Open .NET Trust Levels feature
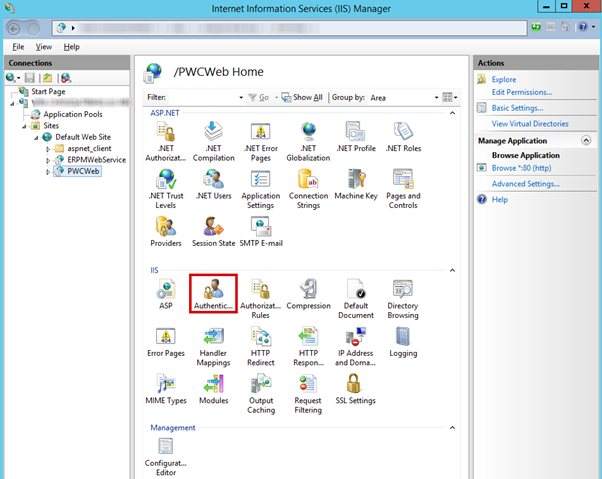Screen dimensions: 602x479 point(165,189)
